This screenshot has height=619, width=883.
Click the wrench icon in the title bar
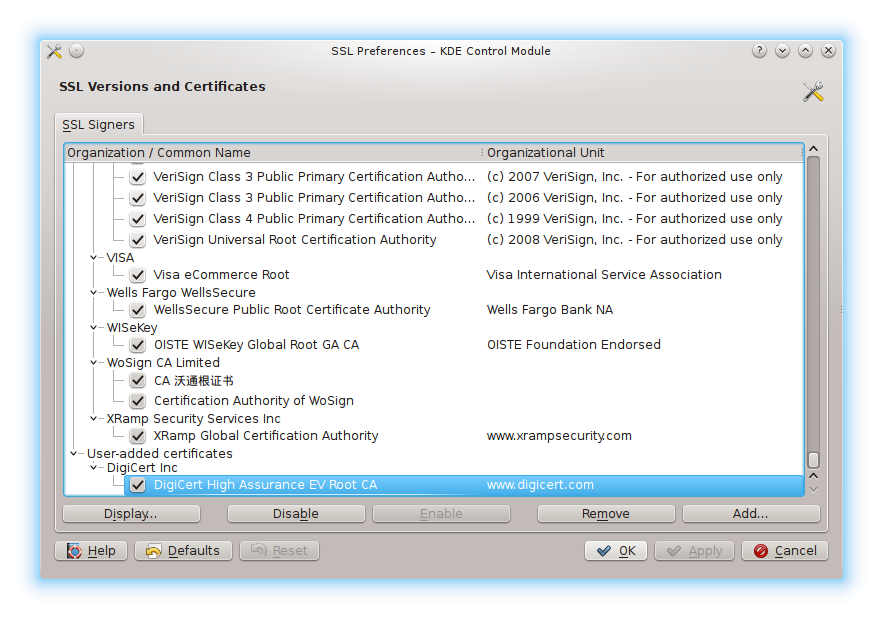pos(54,51)
